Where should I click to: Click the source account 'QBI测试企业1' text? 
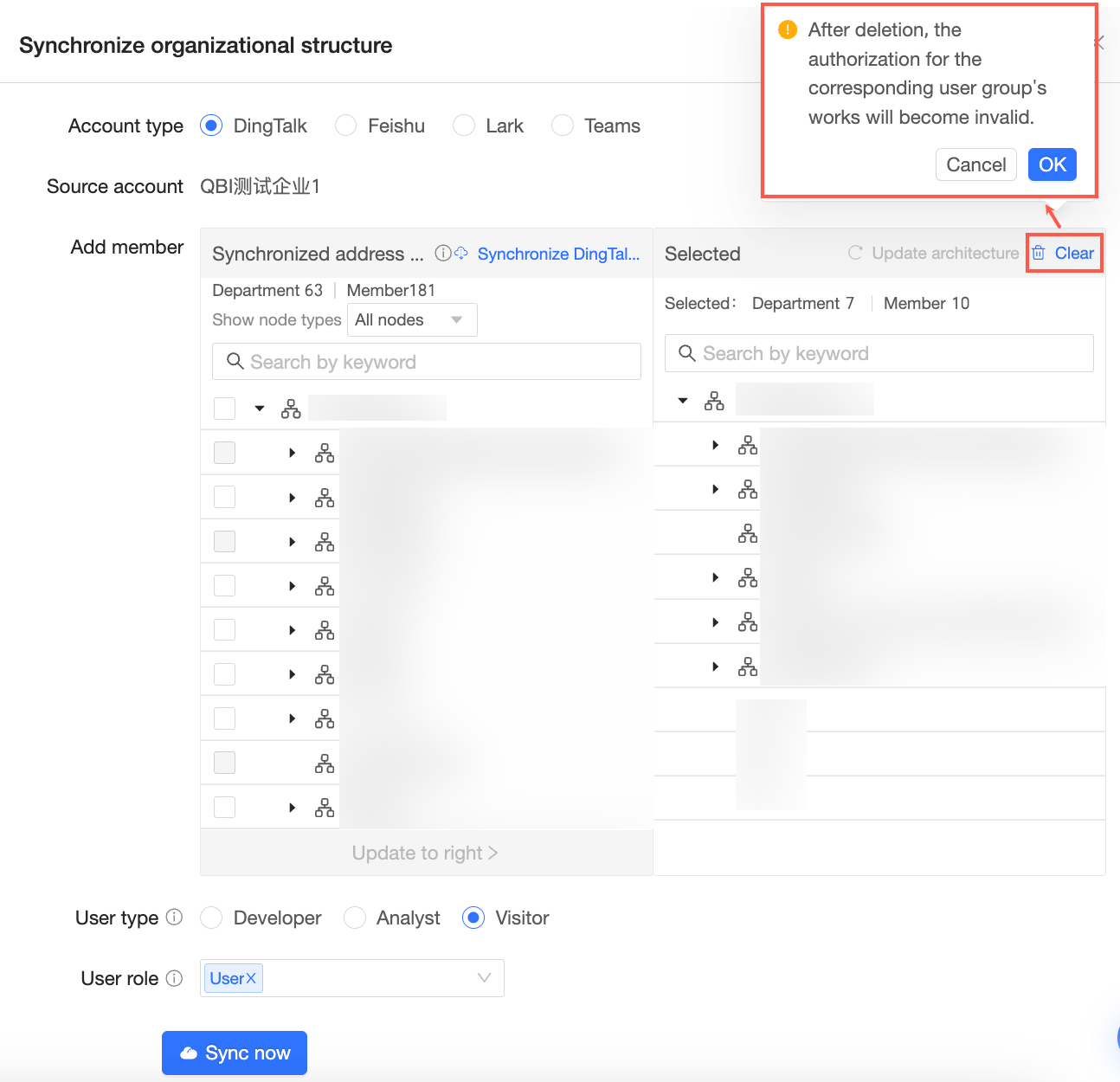tap(261, 186)
